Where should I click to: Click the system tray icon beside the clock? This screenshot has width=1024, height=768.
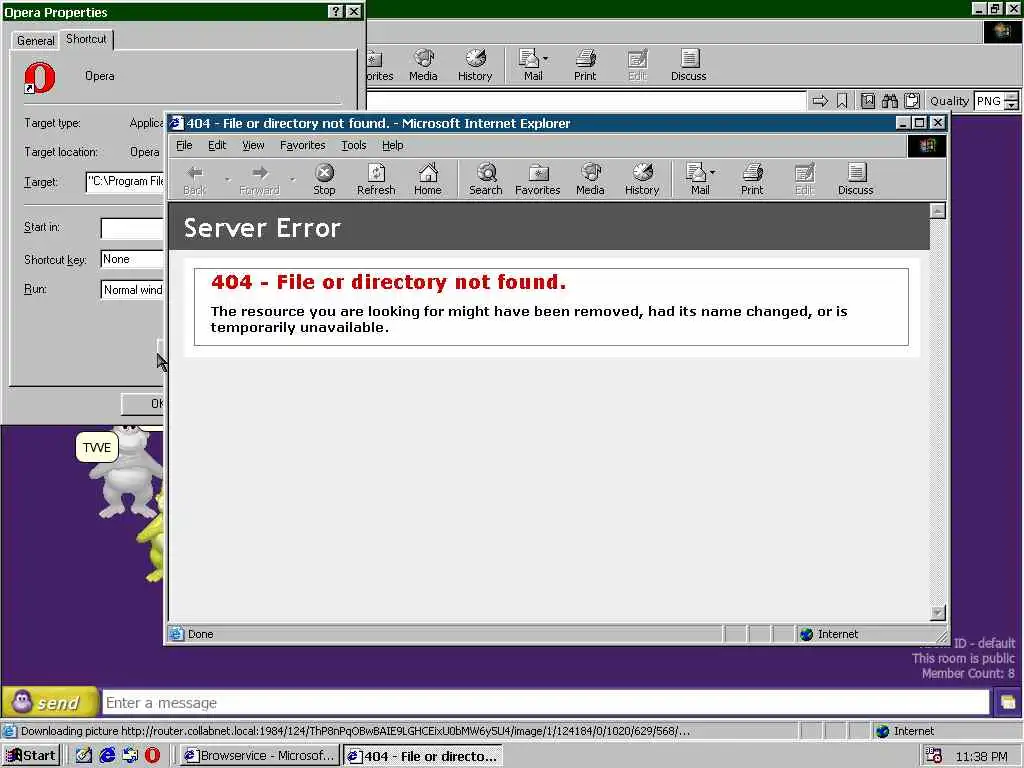tap(934, 756)
